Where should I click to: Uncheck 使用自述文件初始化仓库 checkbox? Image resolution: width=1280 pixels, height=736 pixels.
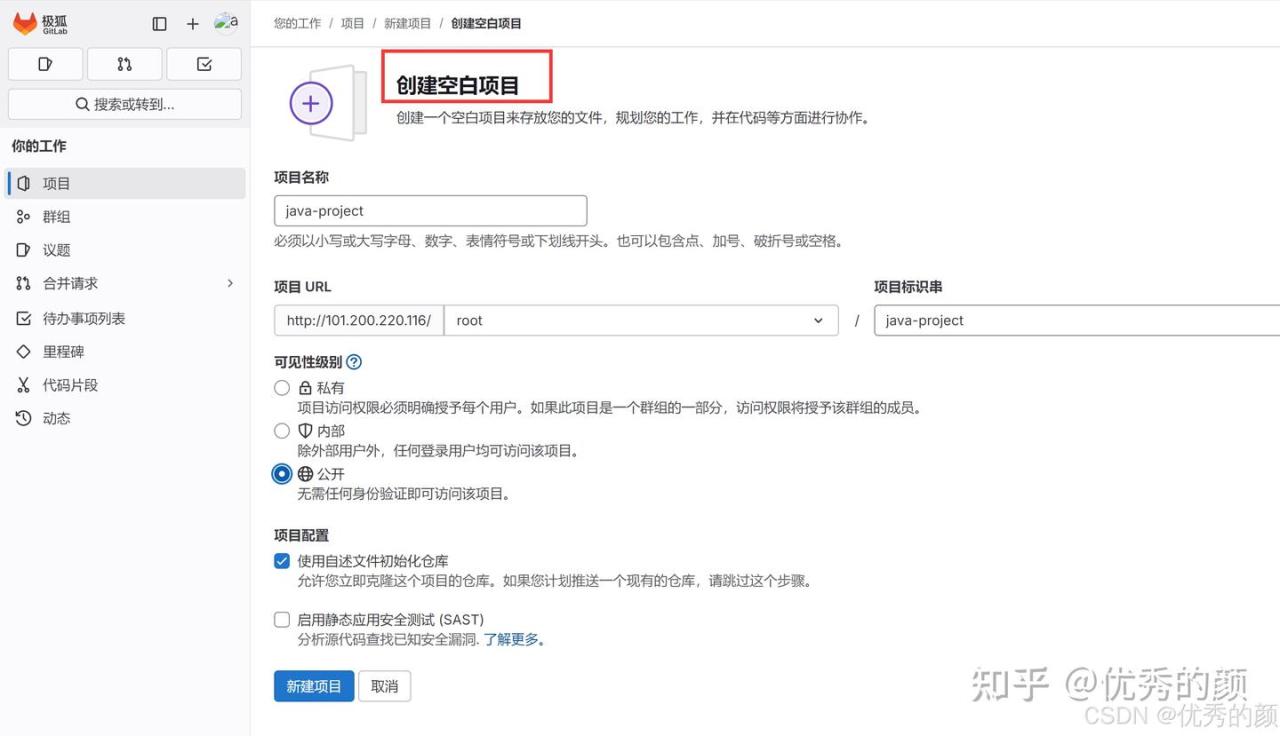coord(282,561)
